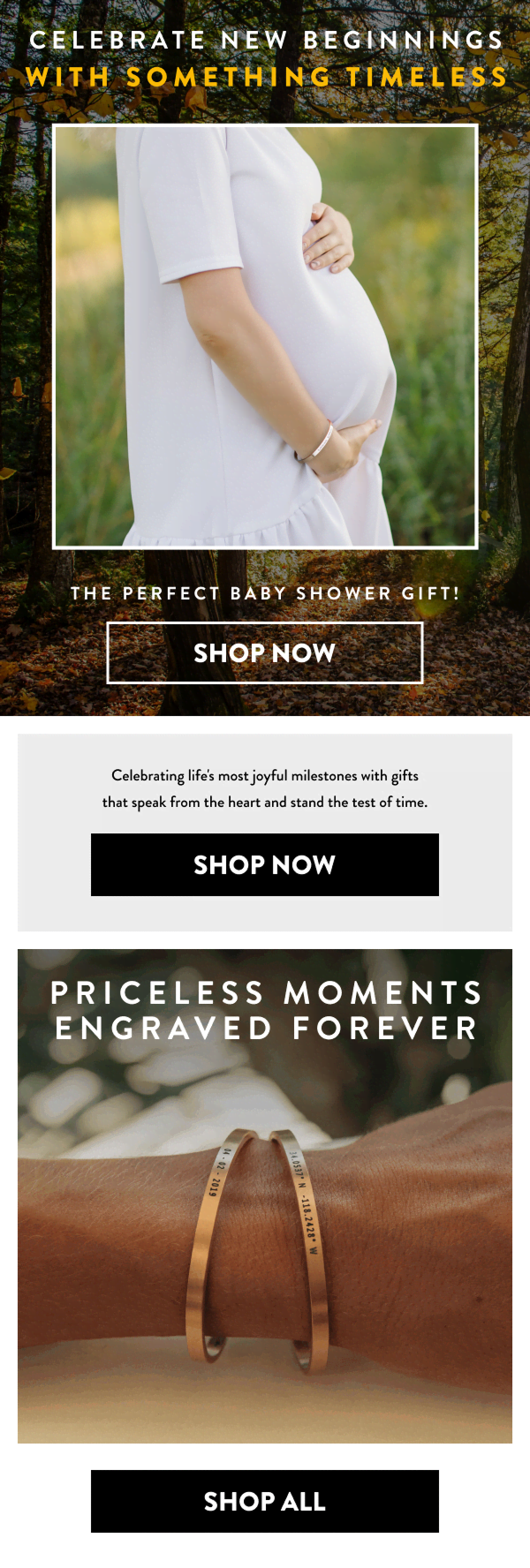
Task: Click the woman's hand resting on upper belly
Action: [x=329, y=238]
